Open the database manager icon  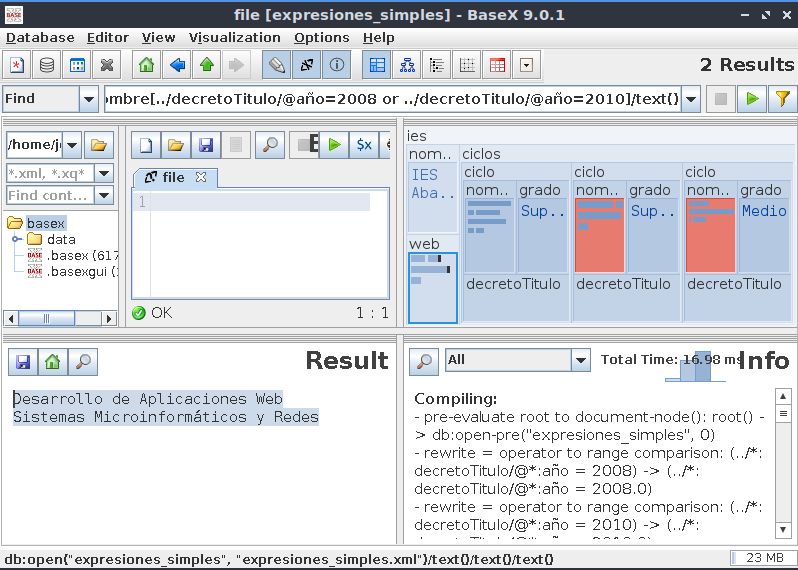click(47, 66)
